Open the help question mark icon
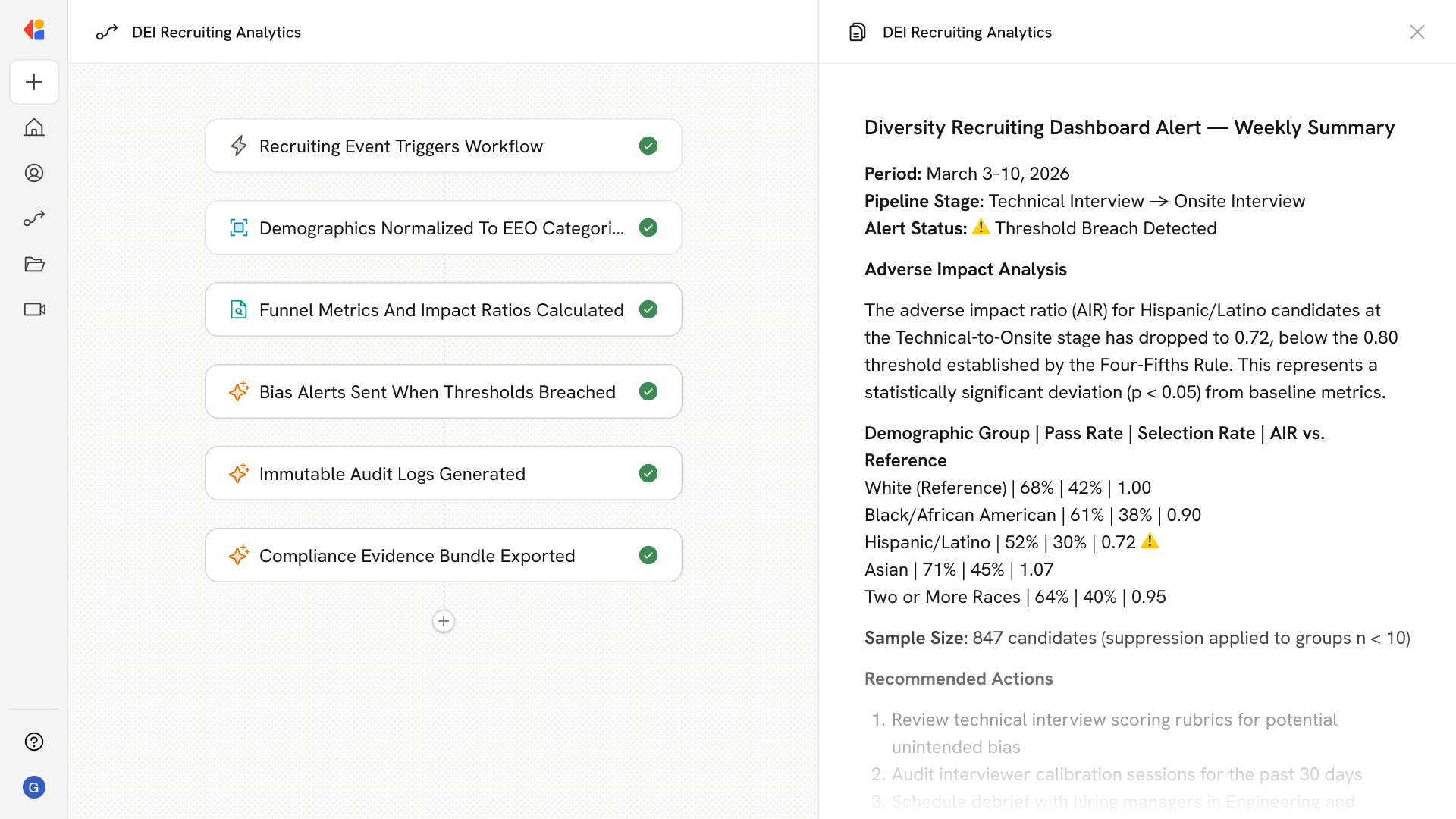1456x819 pixels. coord(34,742)
